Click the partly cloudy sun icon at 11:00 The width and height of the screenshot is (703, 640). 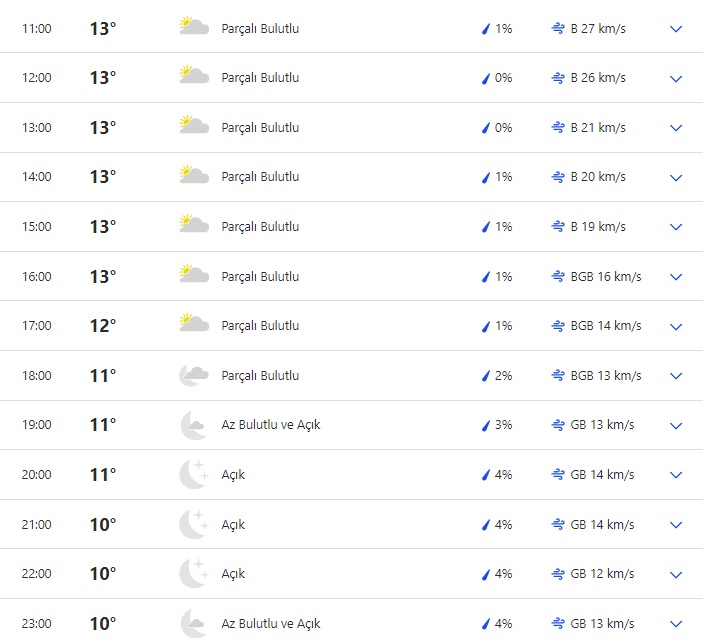pos(193,28)
